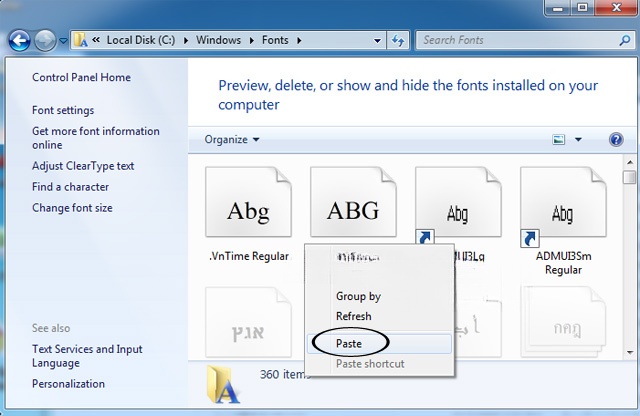
Task: Click the Fonts folder icon in details pane
Action: click(222, 384)
